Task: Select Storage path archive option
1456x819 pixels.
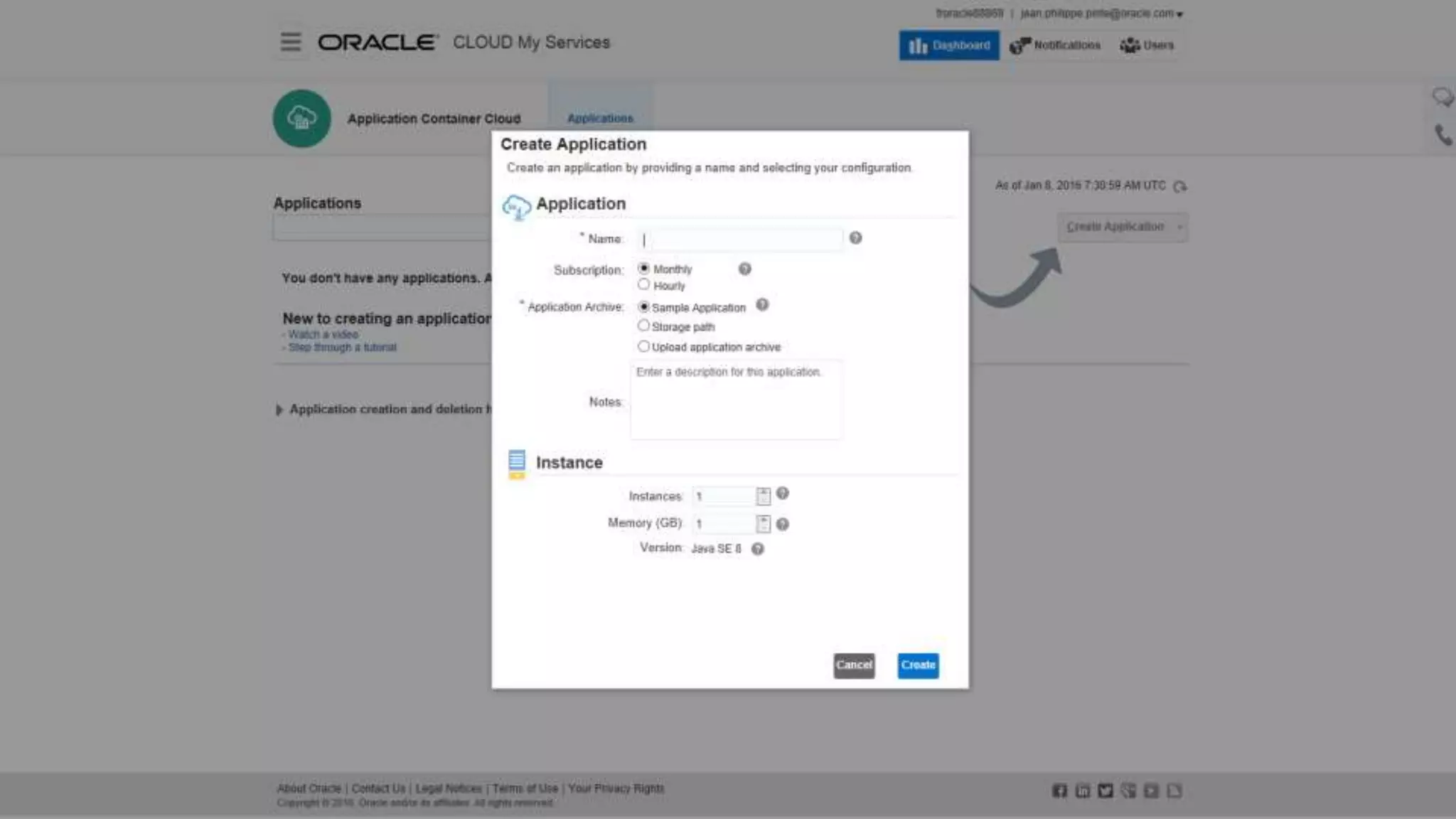Action: click(x=643, y=326)
